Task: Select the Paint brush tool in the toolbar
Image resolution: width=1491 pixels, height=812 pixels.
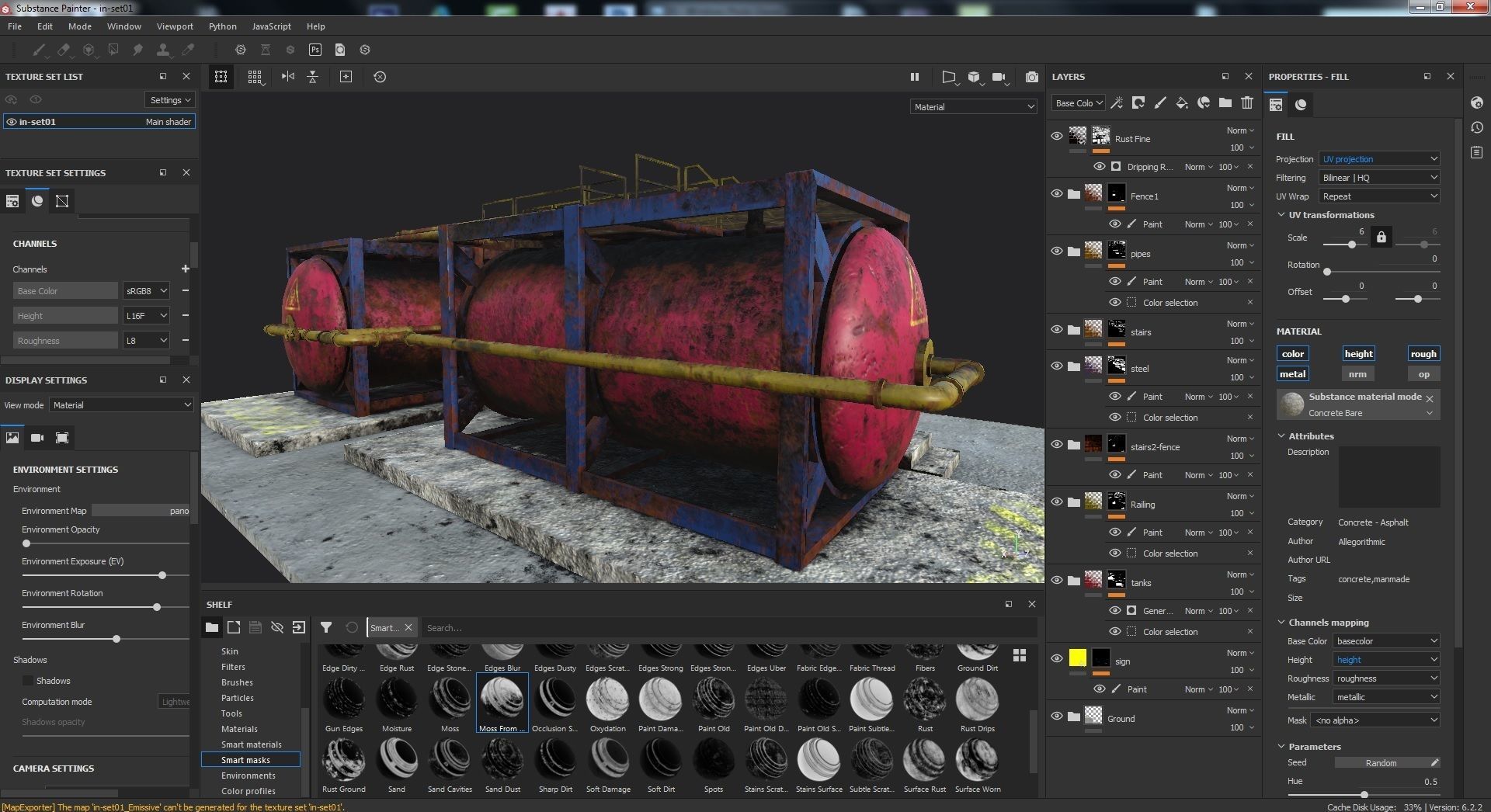Action: pyautogui.click(x=39, y=50)
